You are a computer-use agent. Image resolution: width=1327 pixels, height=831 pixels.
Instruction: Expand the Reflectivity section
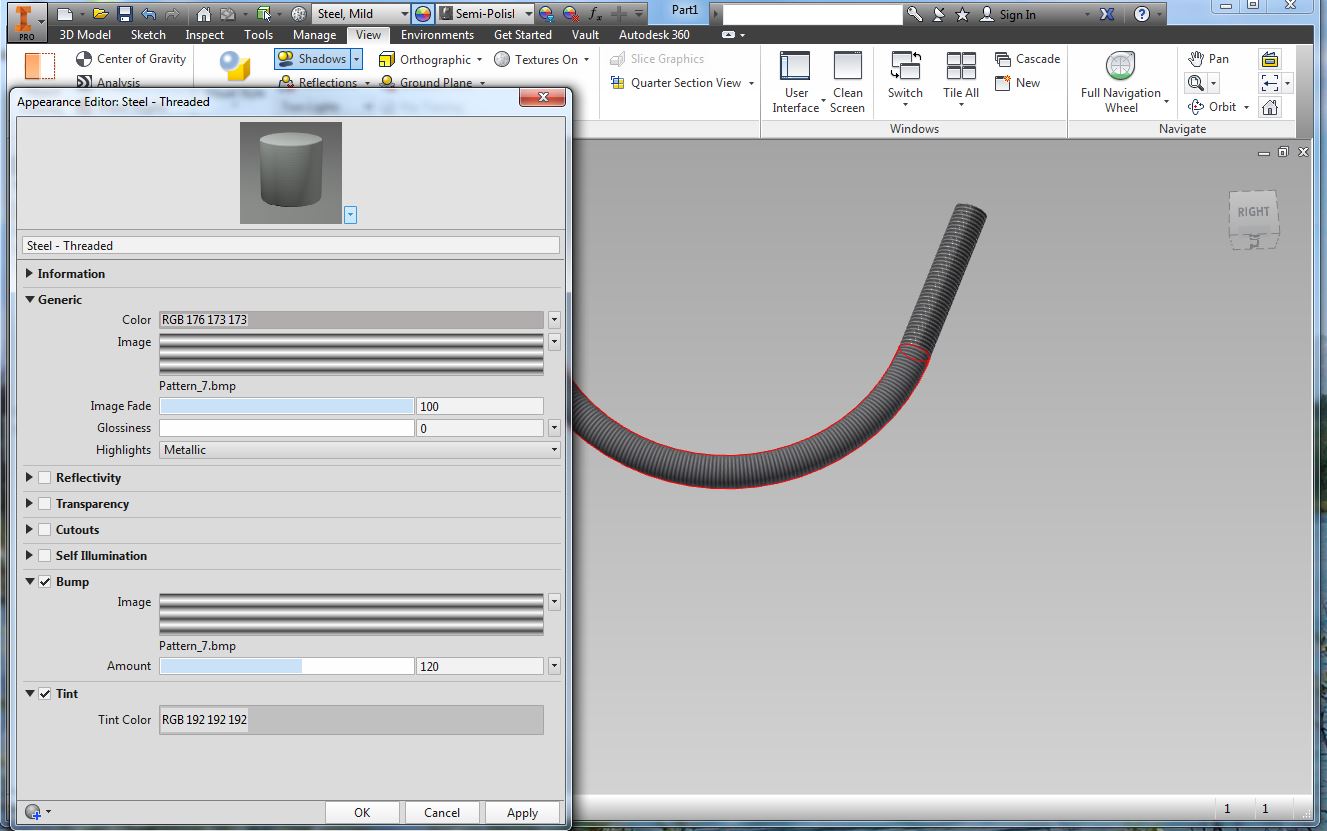tap(28, 477)
